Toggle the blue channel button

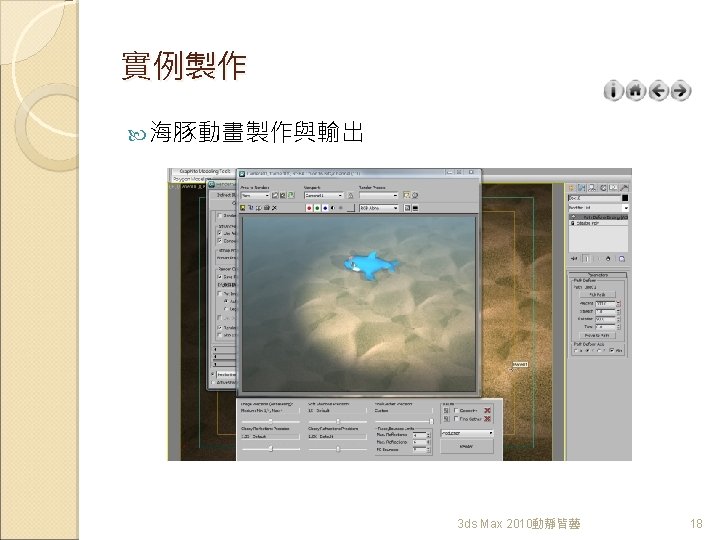pos(325,208)
